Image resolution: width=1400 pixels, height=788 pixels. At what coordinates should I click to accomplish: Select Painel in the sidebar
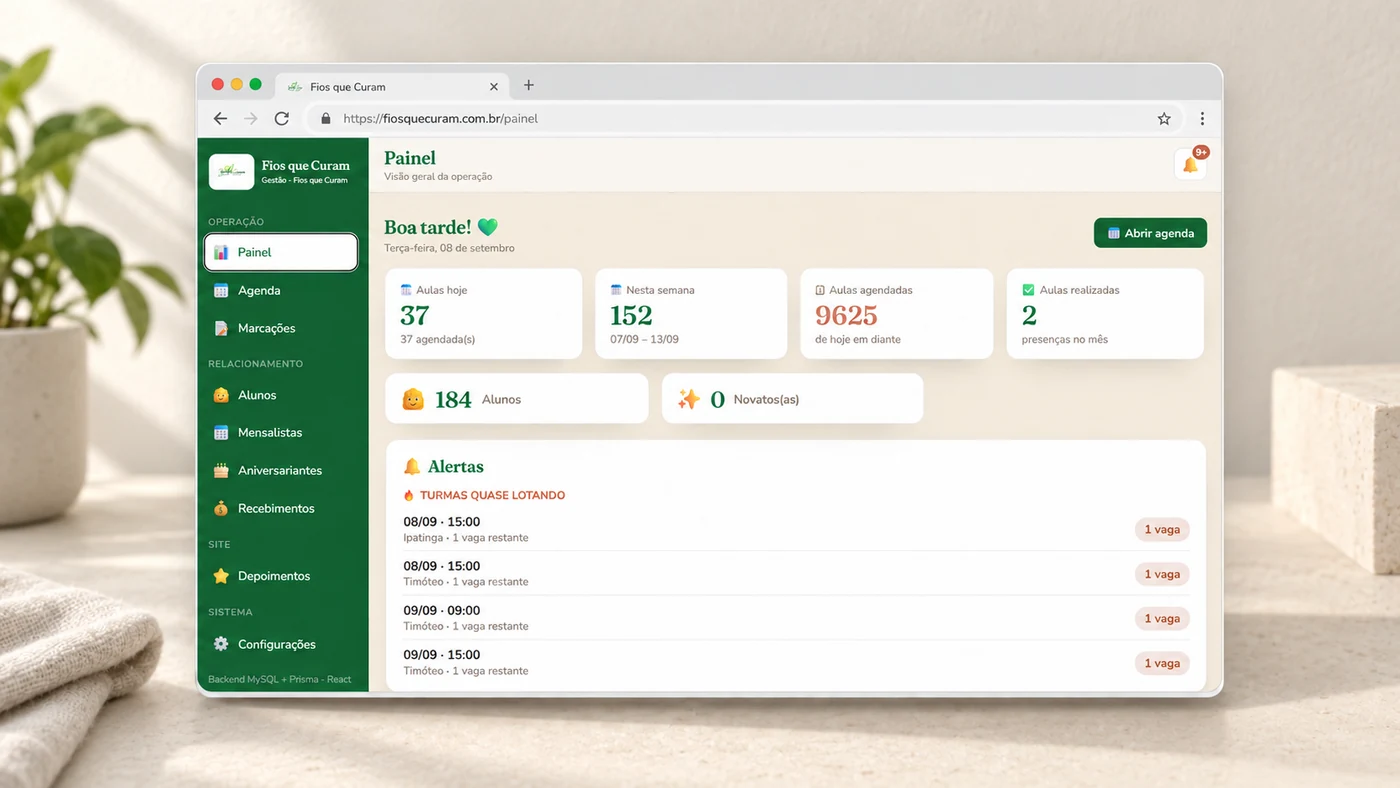point(281,252)
